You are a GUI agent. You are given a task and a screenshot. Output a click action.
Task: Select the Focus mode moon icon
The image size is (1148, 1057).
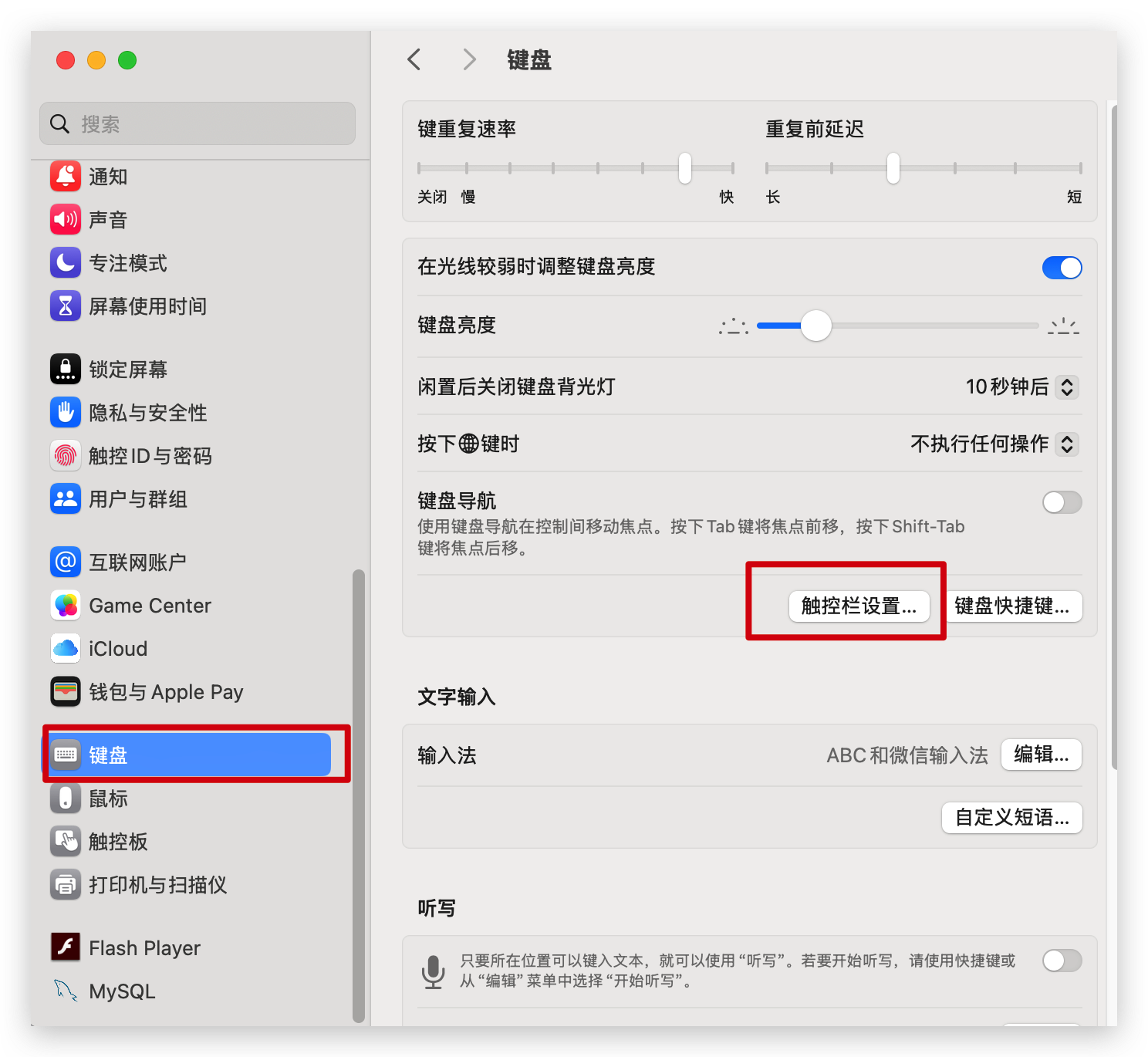point(66,263)
